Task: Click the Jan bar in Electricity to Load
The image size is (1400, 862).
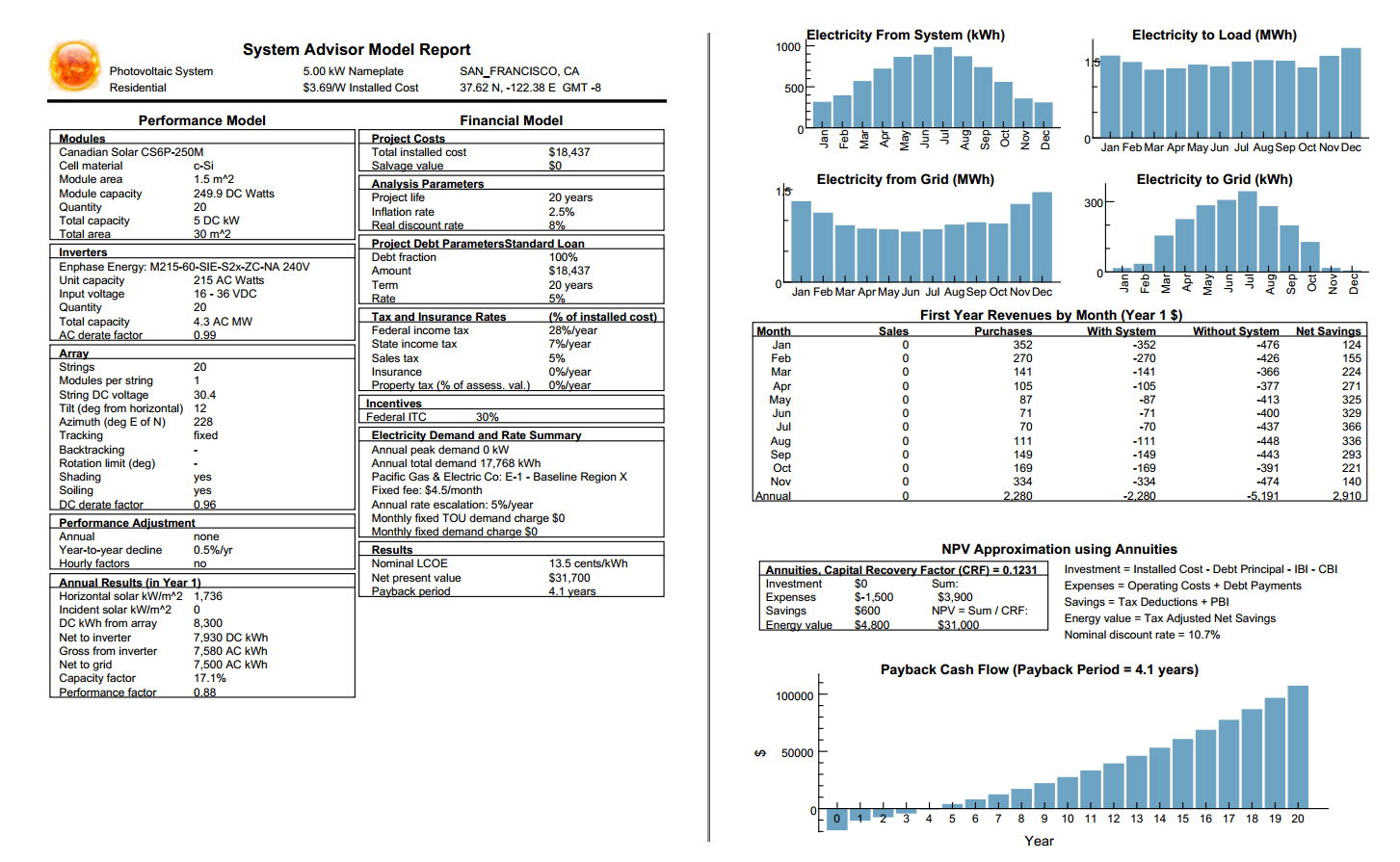Action: pos(1110,96)
